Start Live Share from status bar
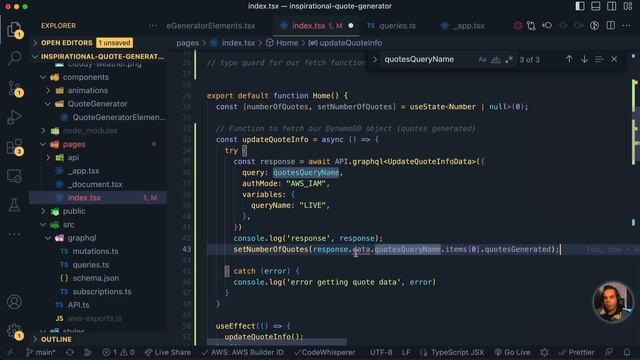Viewport: 640px width, 360px height. click(168, 352)
